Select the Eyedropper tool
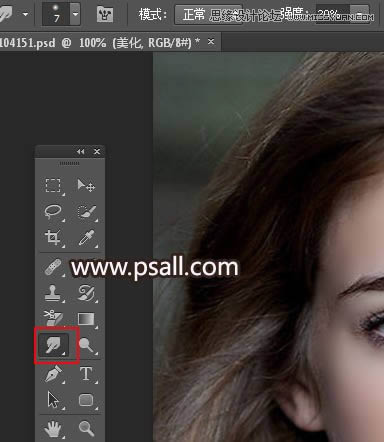 [x=86, y=238]
